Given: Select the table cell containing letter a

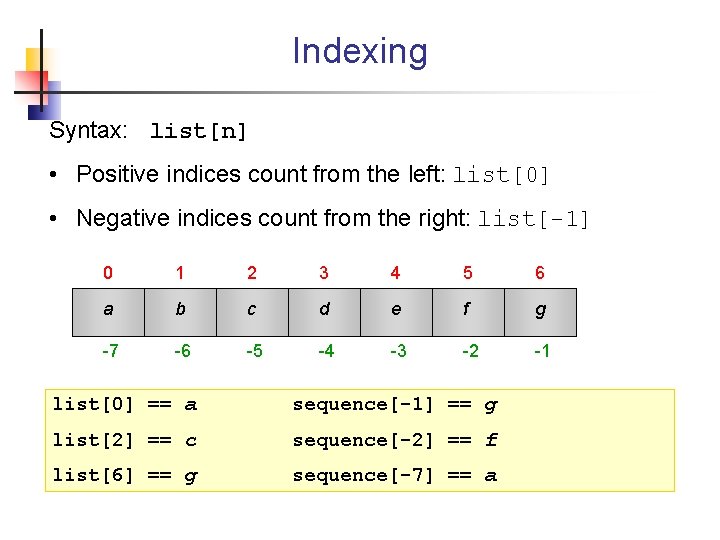Looking at the screenshot, I should 108,310.
